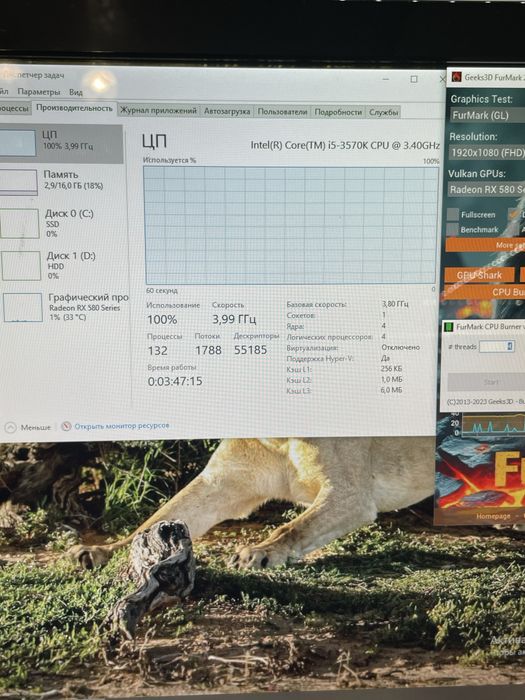Open the Параметры menu in Task Manager
Viewport: 525px width, 700px height.
point(39,92)
